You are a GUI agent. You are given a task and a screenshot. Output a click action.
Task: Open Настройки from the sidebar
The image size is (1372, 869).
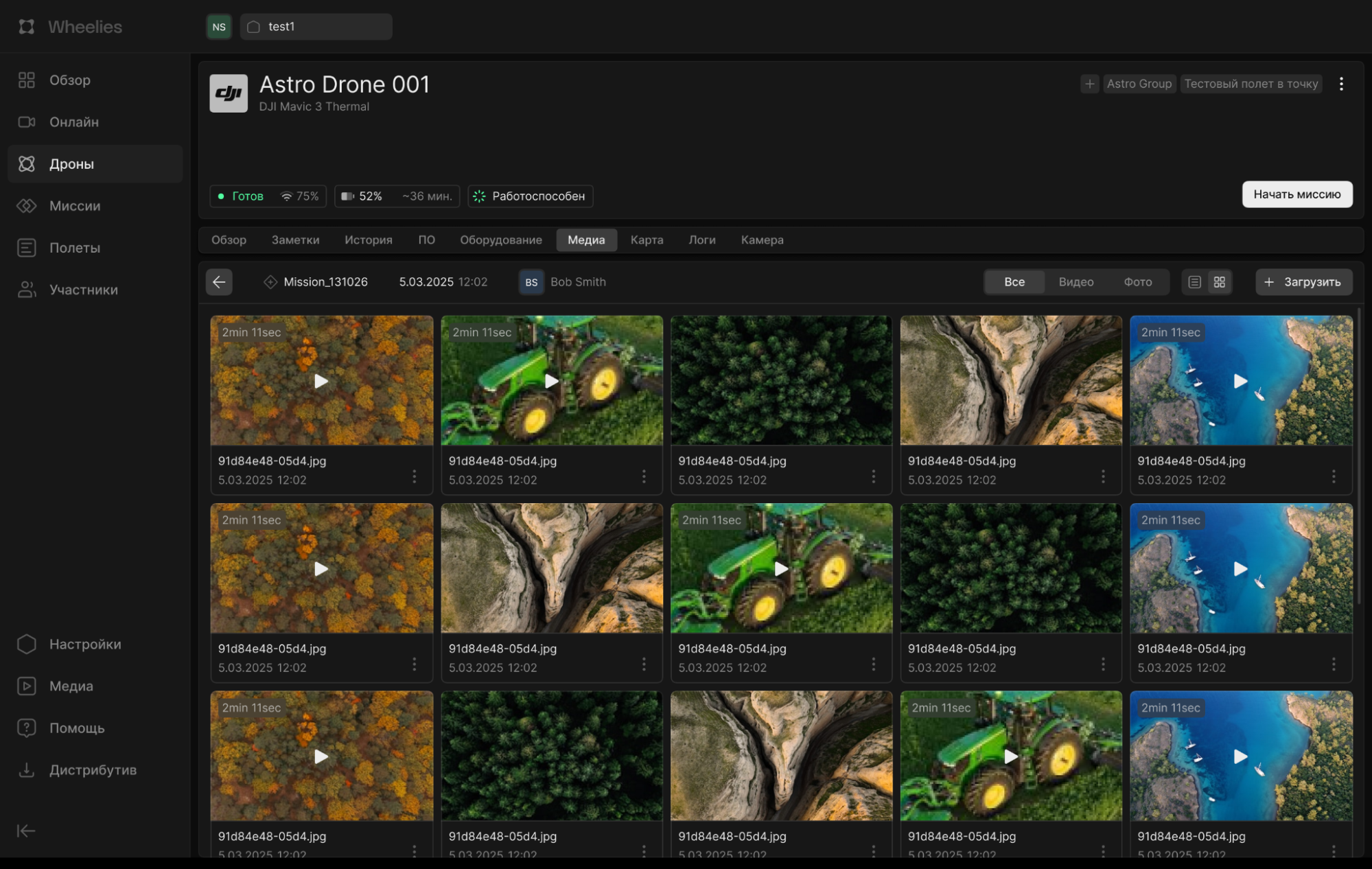click(84, 644)
